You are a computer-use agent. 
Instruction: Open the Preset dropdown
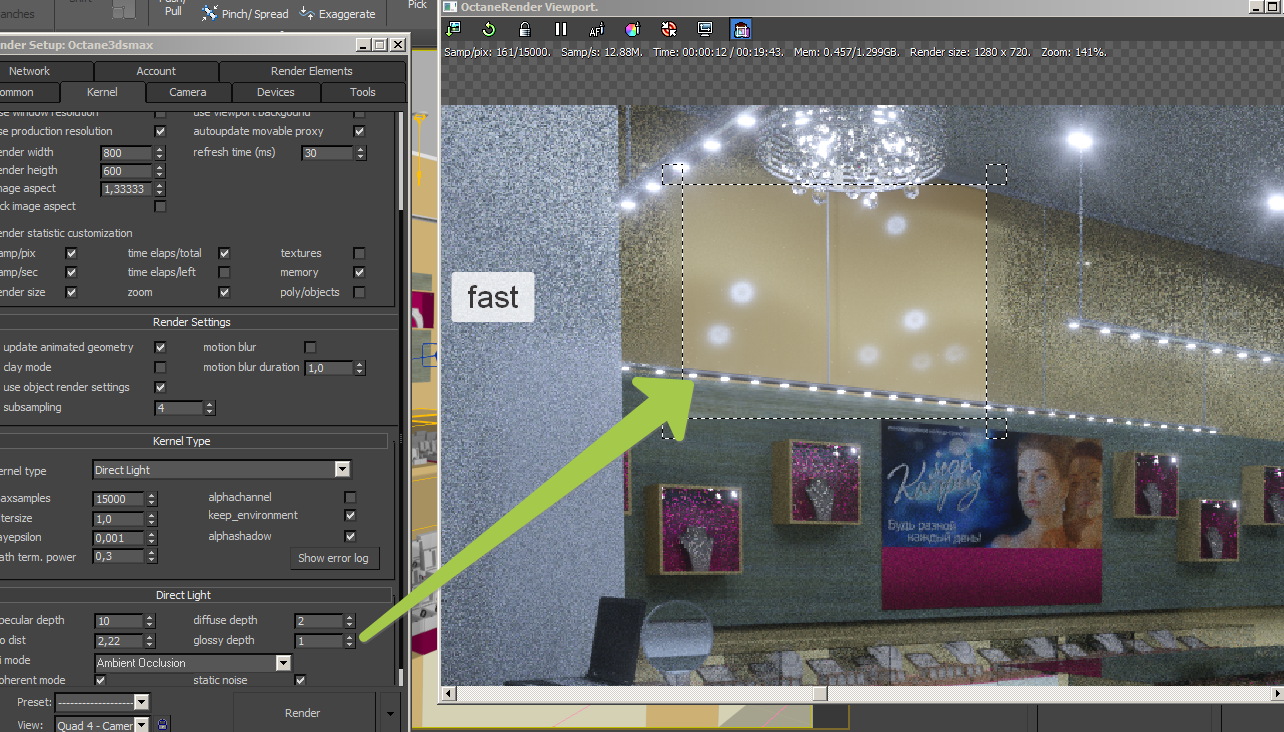[102, 702]
